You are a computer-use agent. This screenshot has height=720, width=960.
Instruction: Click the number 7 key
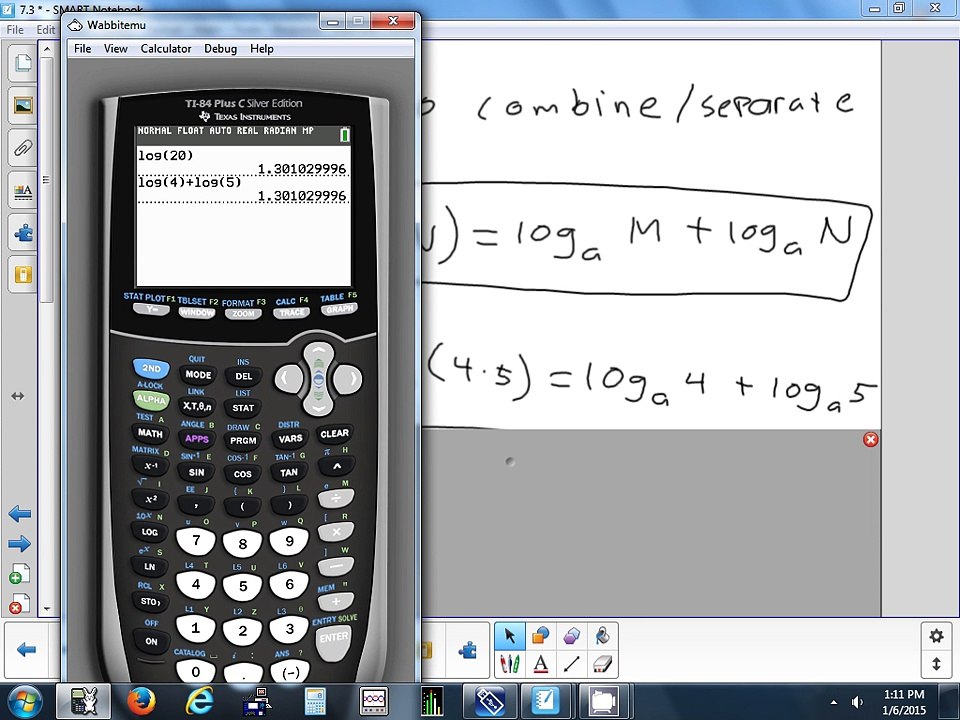click(x=196, y=541)
